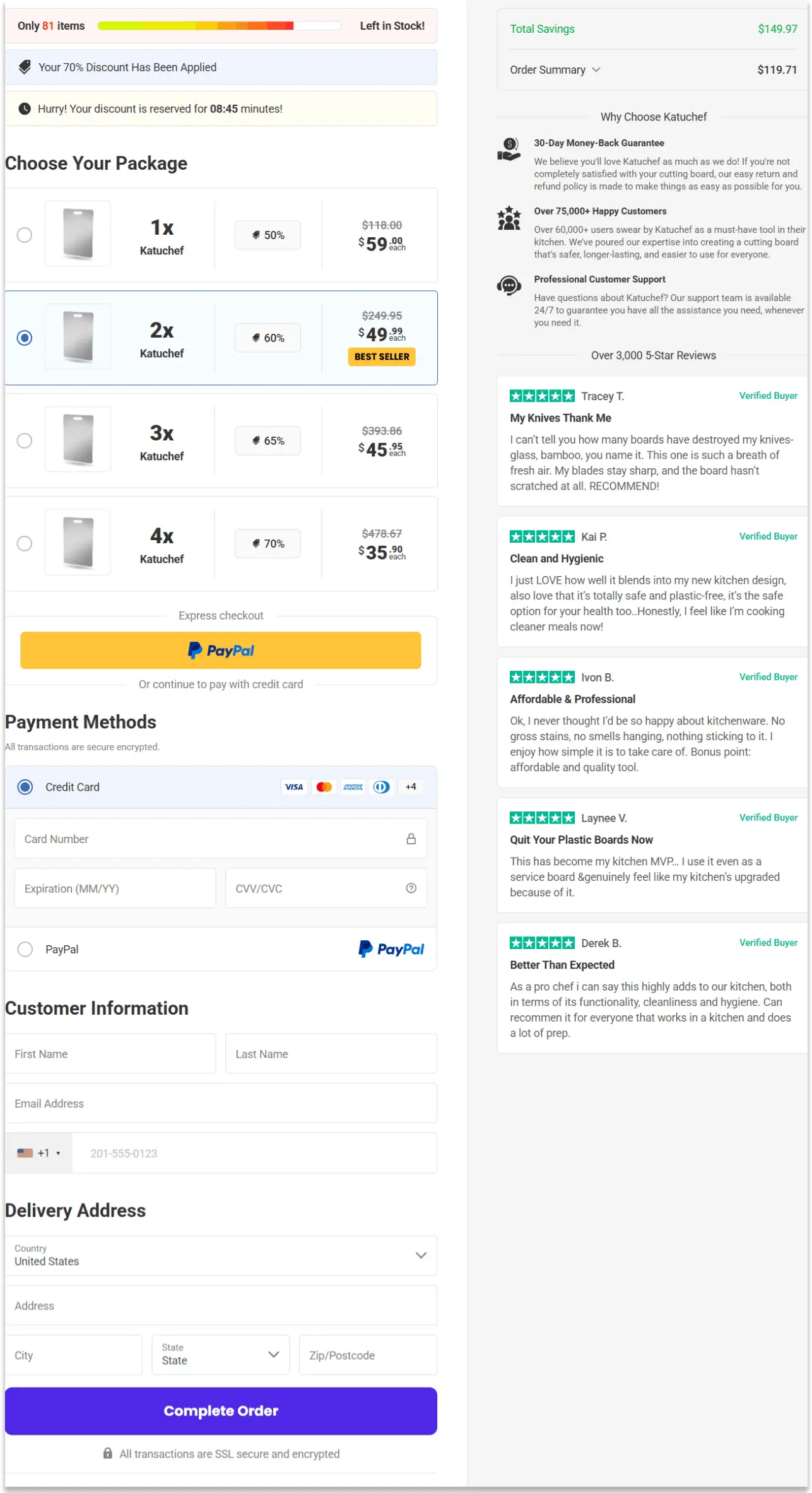This screenshot has width=812, height=1493.
Task: Click the First Name field
Action: (x=110, y=1053)
